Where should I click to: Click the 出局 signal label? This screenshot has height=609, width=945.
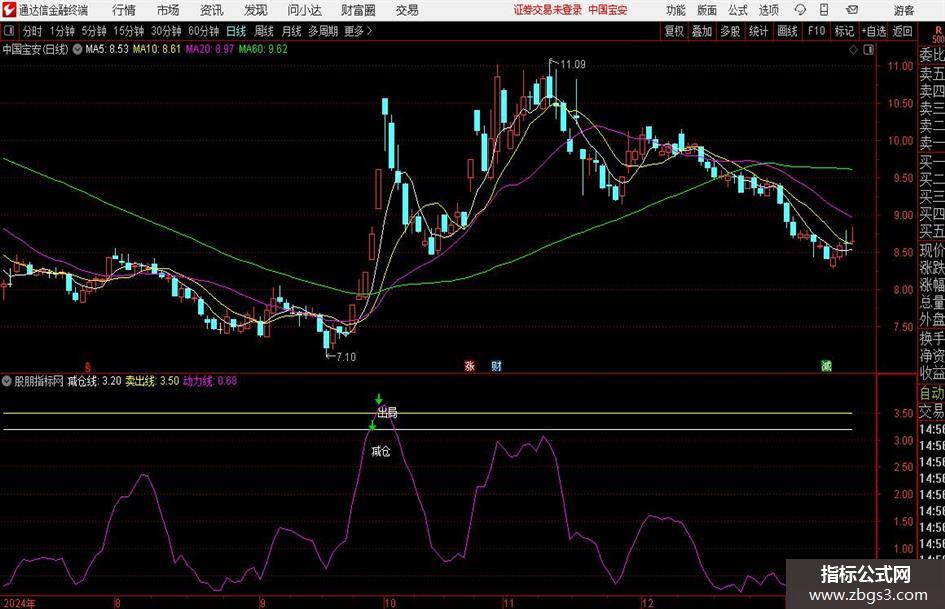[388, 414]
